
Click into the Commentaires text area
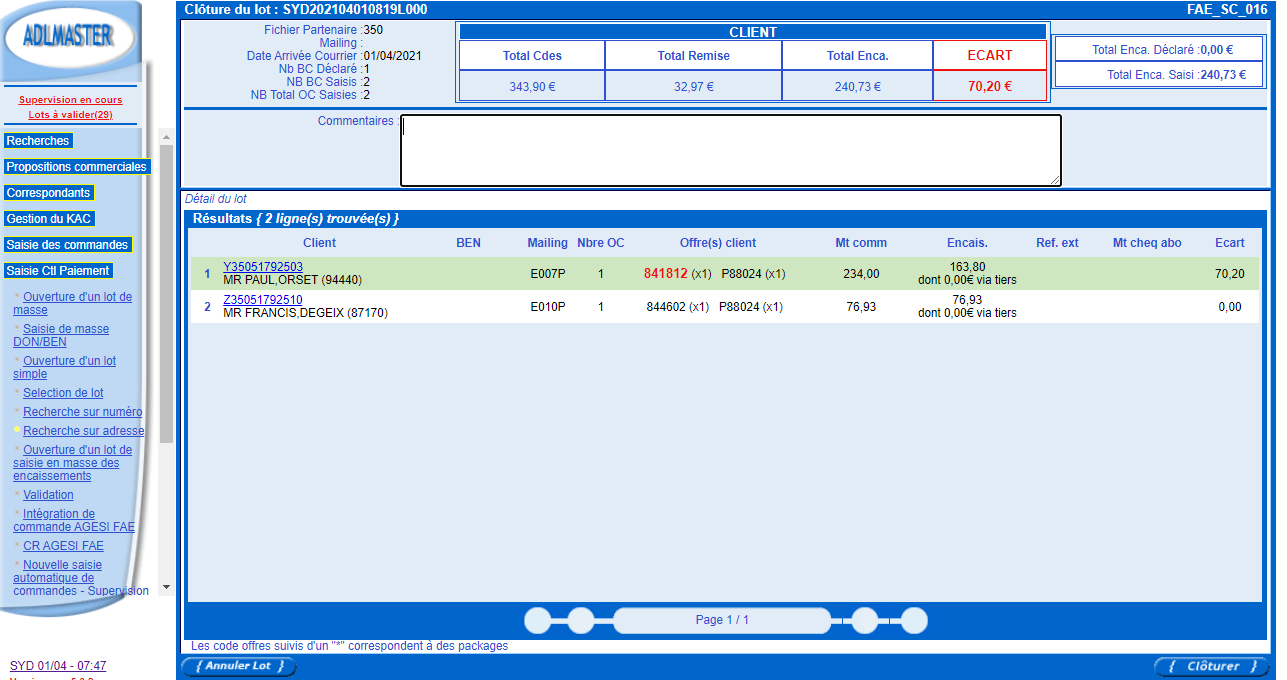(x=731, y=150)
